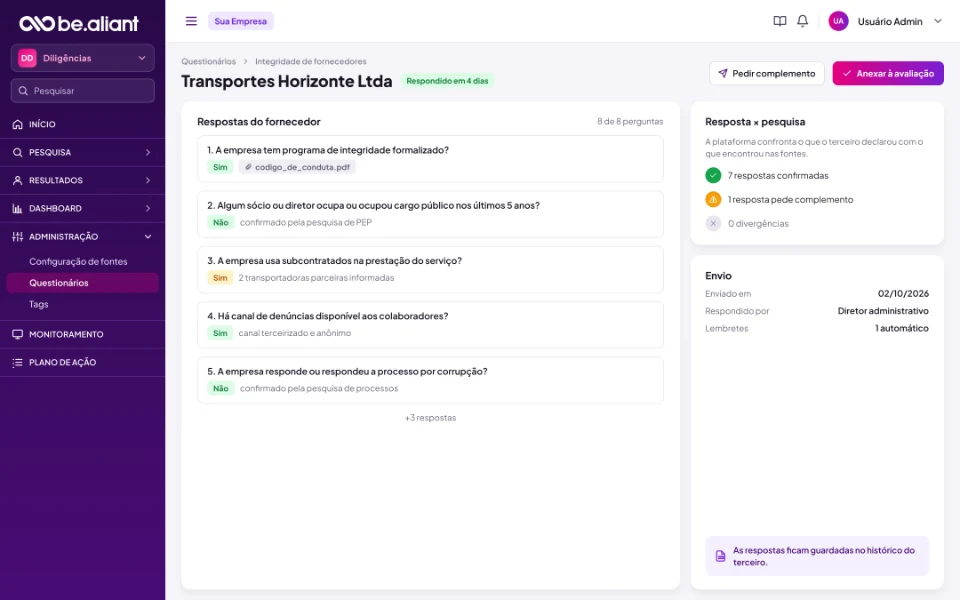Open question 3 about subcontratados

coord(430,269)
